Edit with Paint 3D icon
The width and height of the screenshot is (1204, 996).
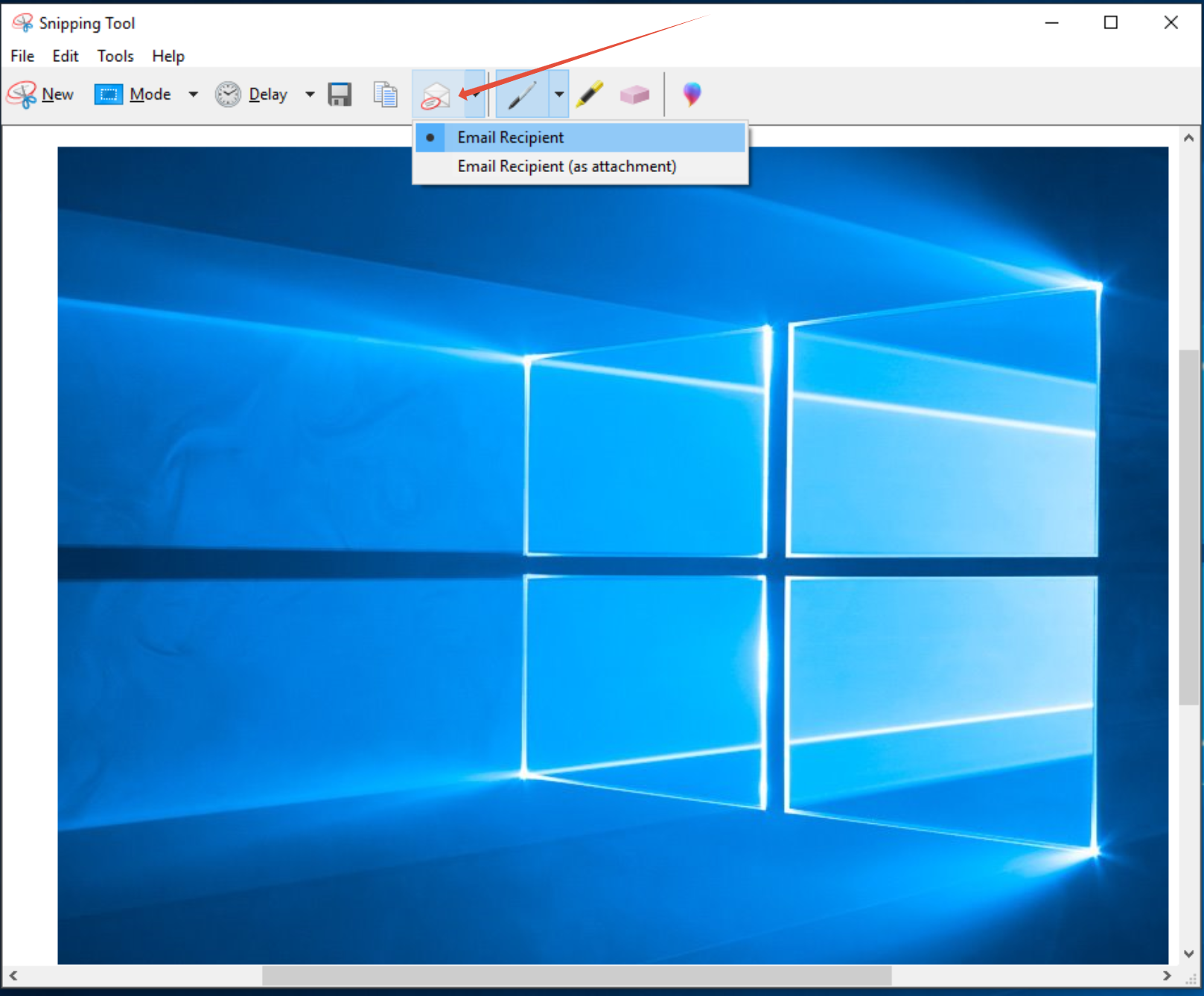[692, 95]
